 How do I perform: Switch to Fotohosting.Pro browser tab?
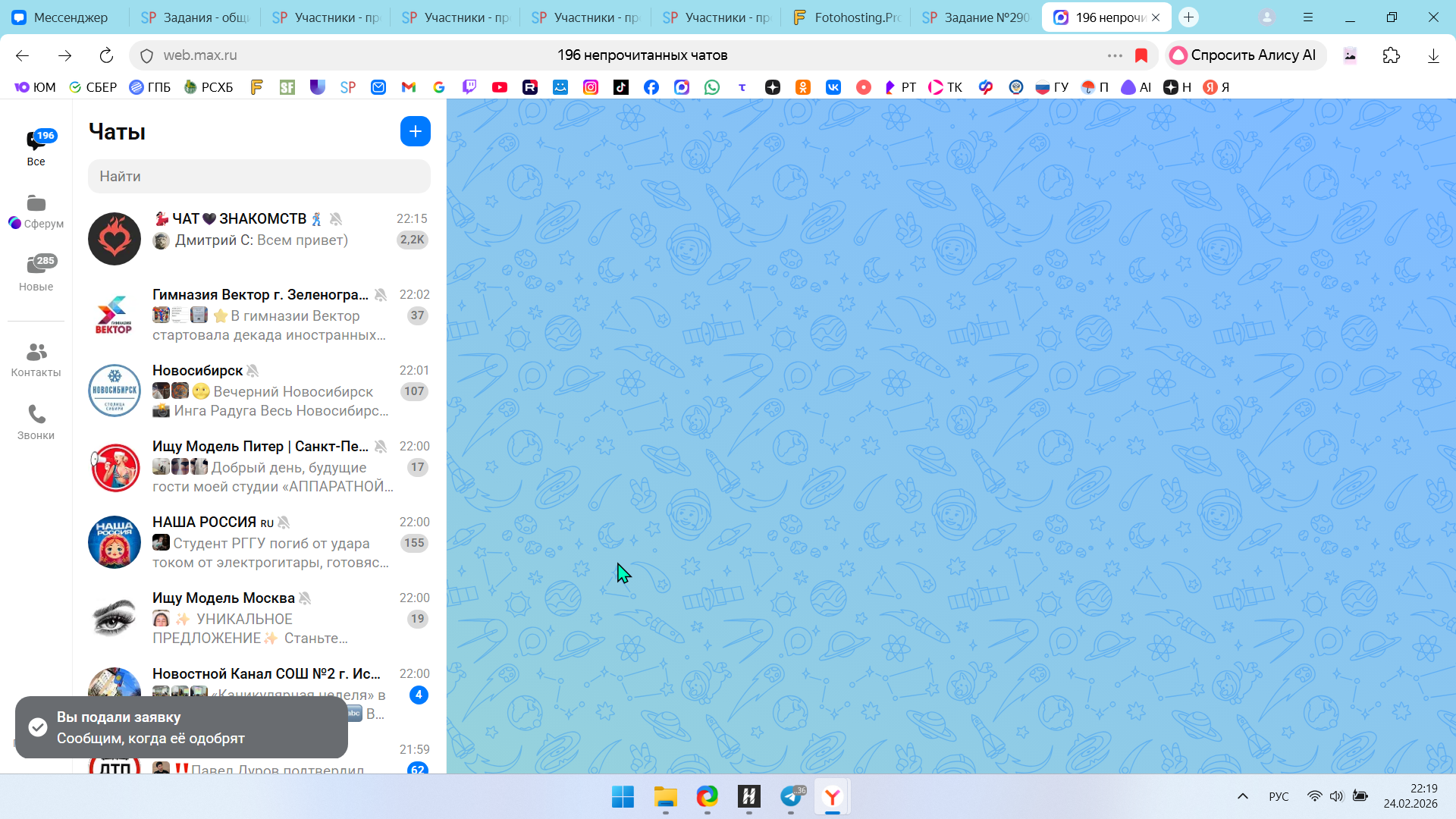click(x=848, y=17)
